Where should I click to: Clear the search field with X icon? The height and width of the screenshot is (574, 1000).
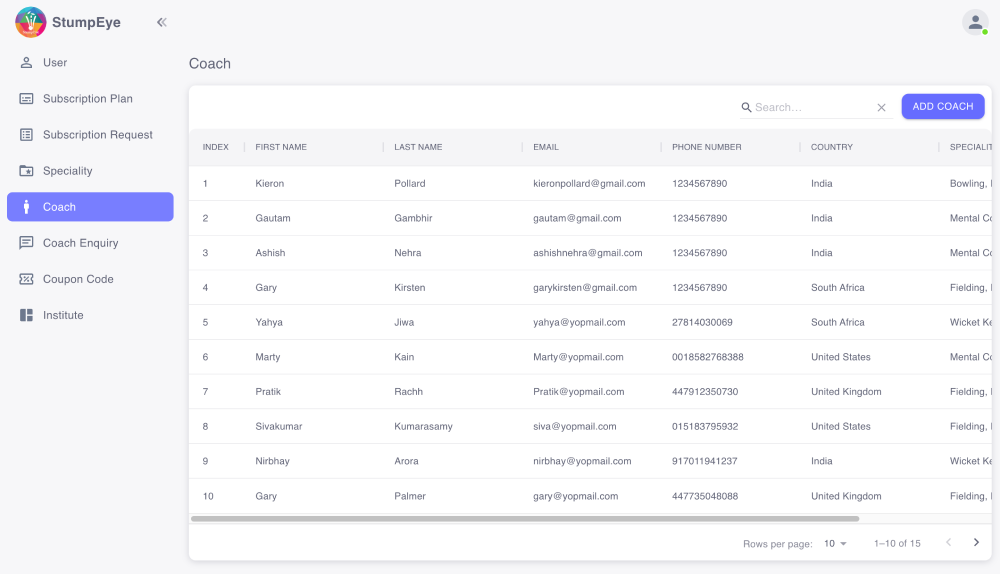(x=881, y=107)
